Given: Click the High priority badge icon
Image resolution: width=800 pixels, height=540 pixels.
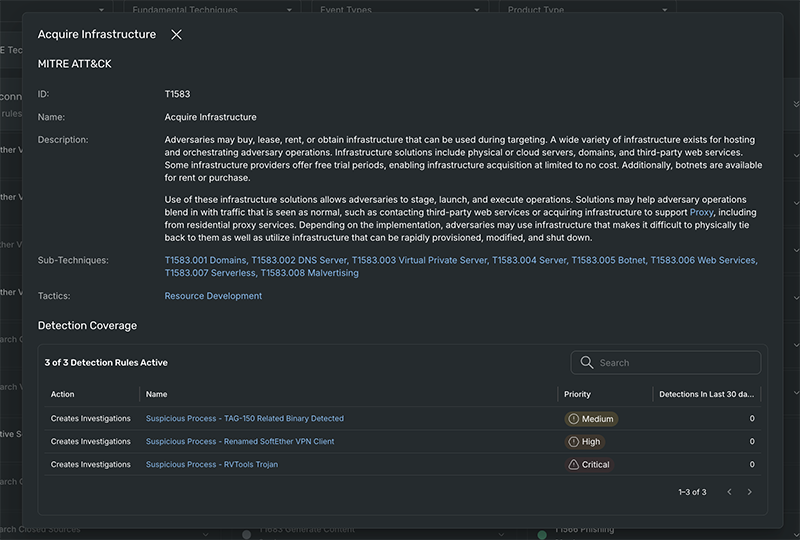Looking at the screenshot, I should (x=573, y=442).
